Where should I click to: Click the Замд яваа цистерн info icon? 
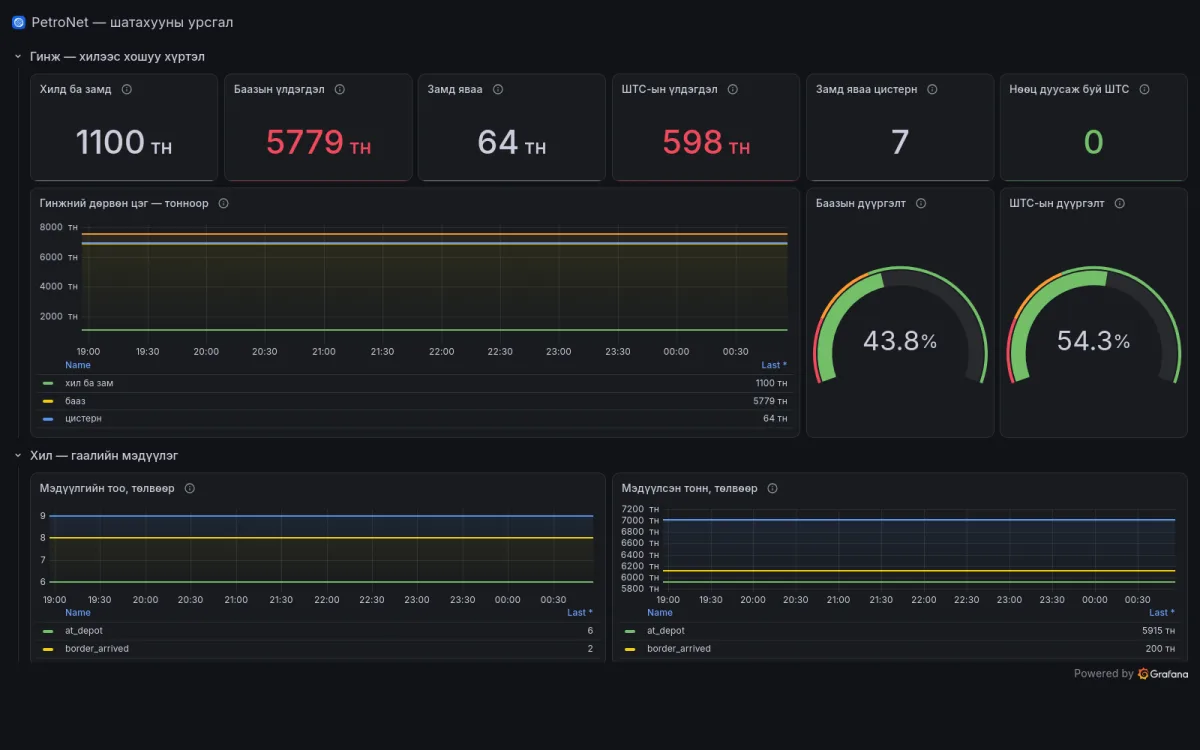pos(932,89)
